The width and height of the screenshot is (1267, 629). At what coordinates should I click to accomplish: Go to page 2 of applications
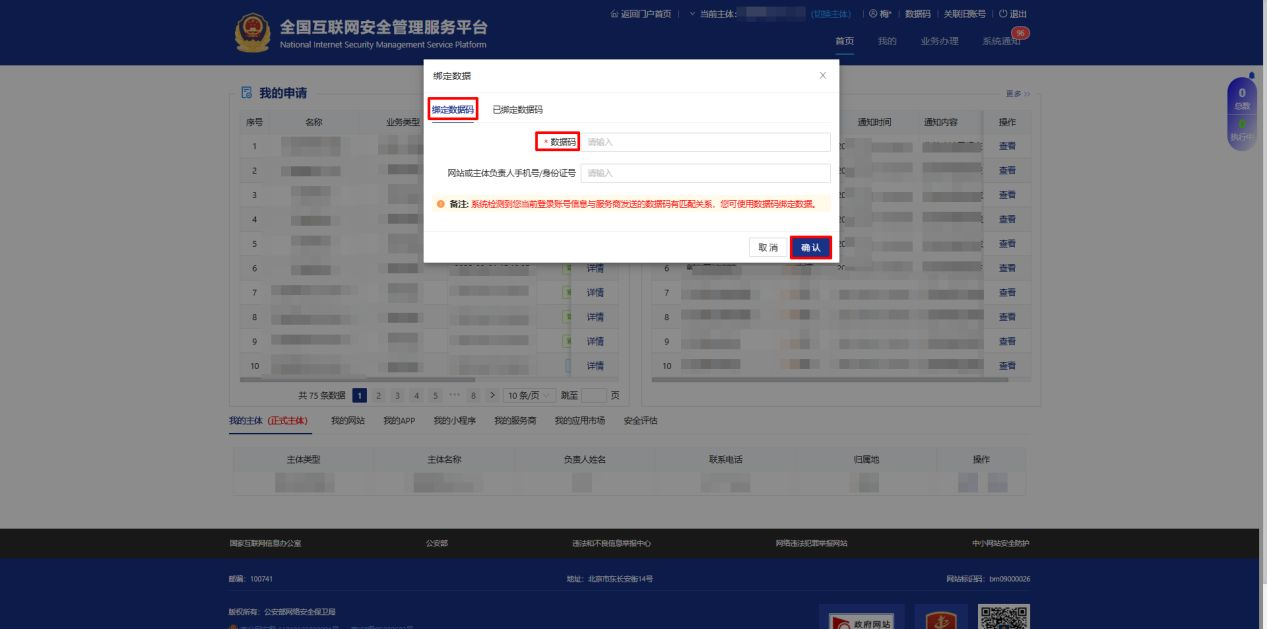pos(378,395)
